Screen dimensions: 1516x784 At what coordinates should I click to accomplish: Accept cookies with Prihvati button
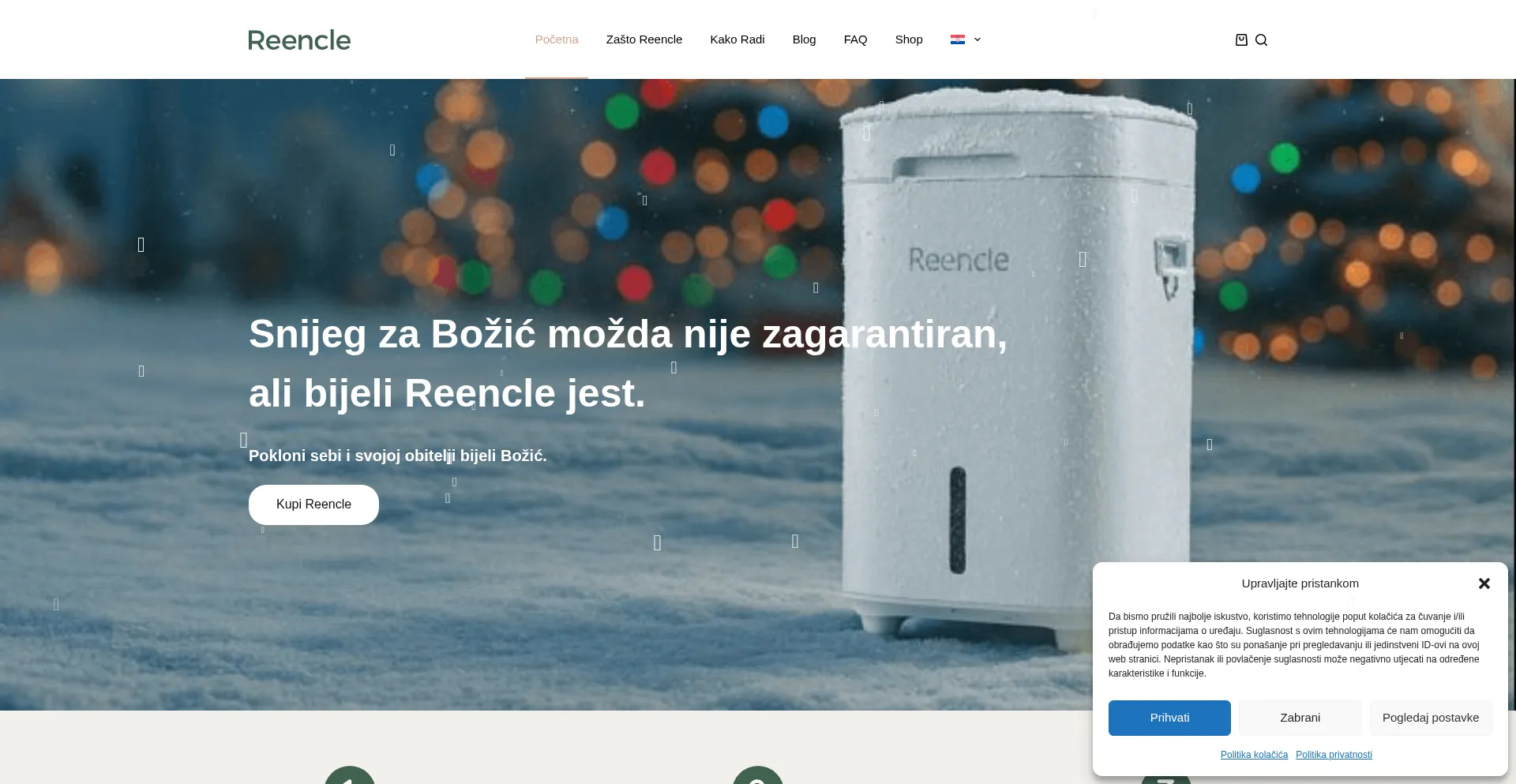coord(1169,718)
